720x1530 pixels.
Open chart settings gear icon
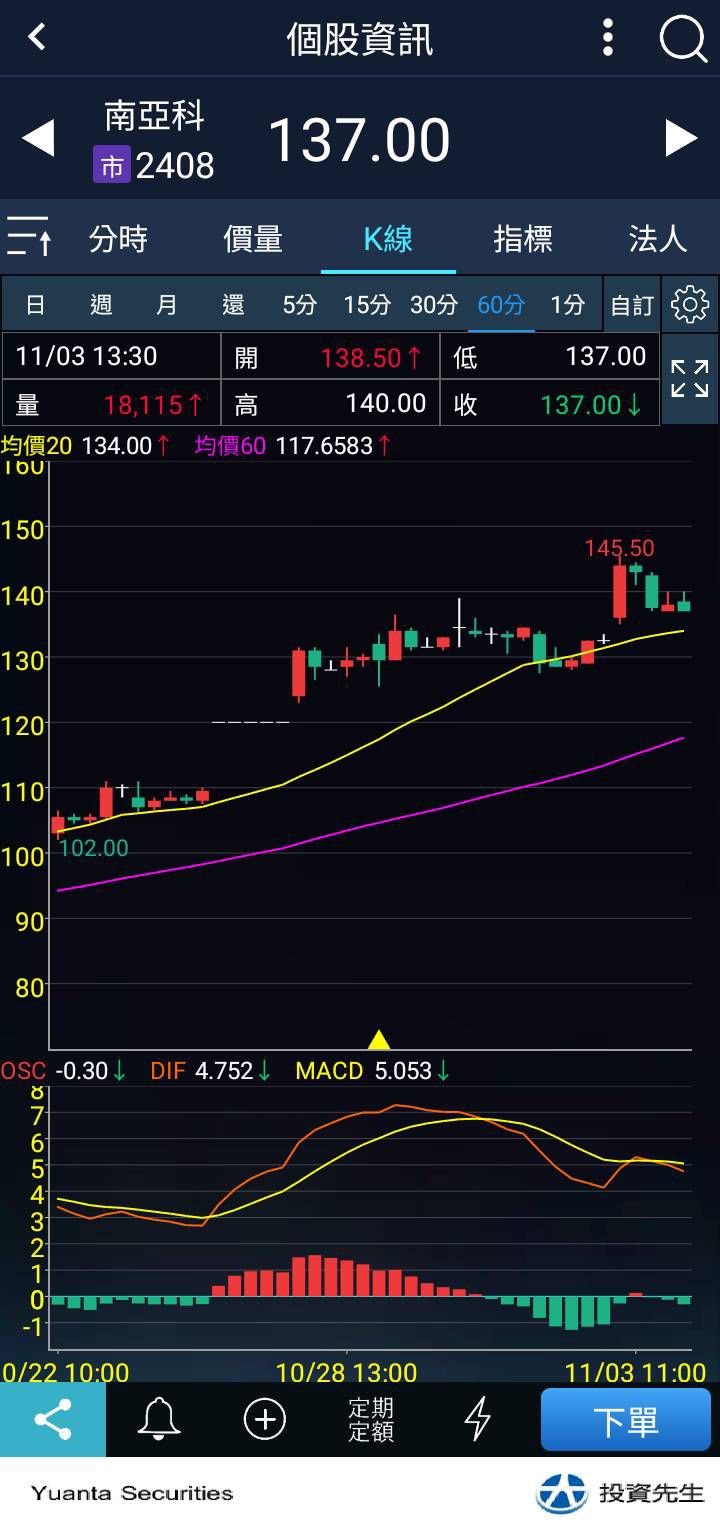click(x=690, y=304)
